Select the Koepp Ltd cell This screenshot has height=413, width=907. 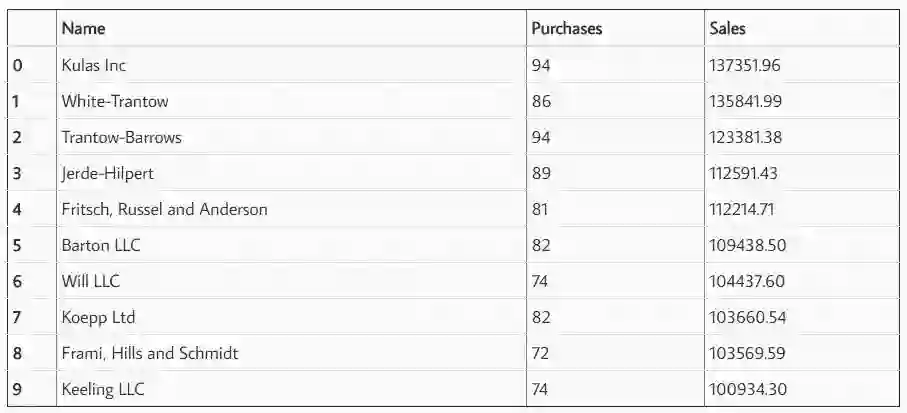(98, 317)
